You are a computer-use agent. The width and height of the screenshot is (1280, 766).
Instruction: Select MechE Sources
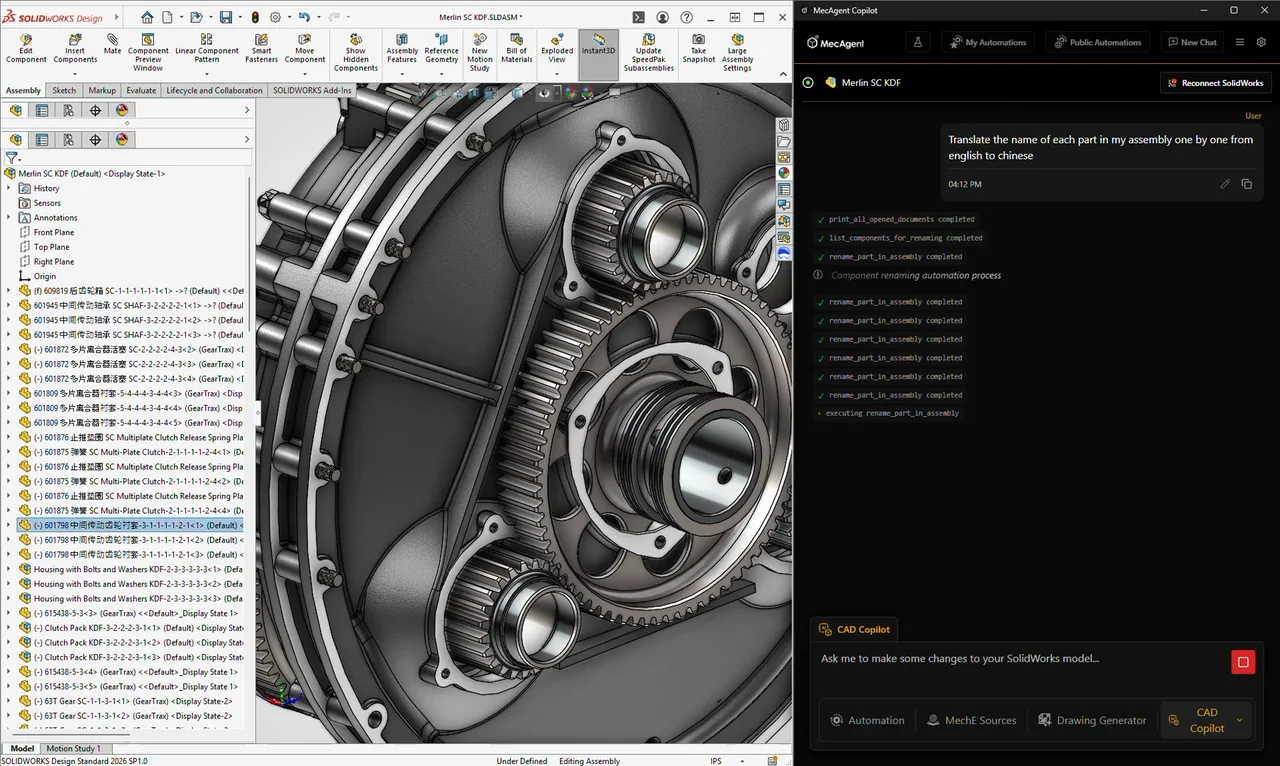click(970, 720)
